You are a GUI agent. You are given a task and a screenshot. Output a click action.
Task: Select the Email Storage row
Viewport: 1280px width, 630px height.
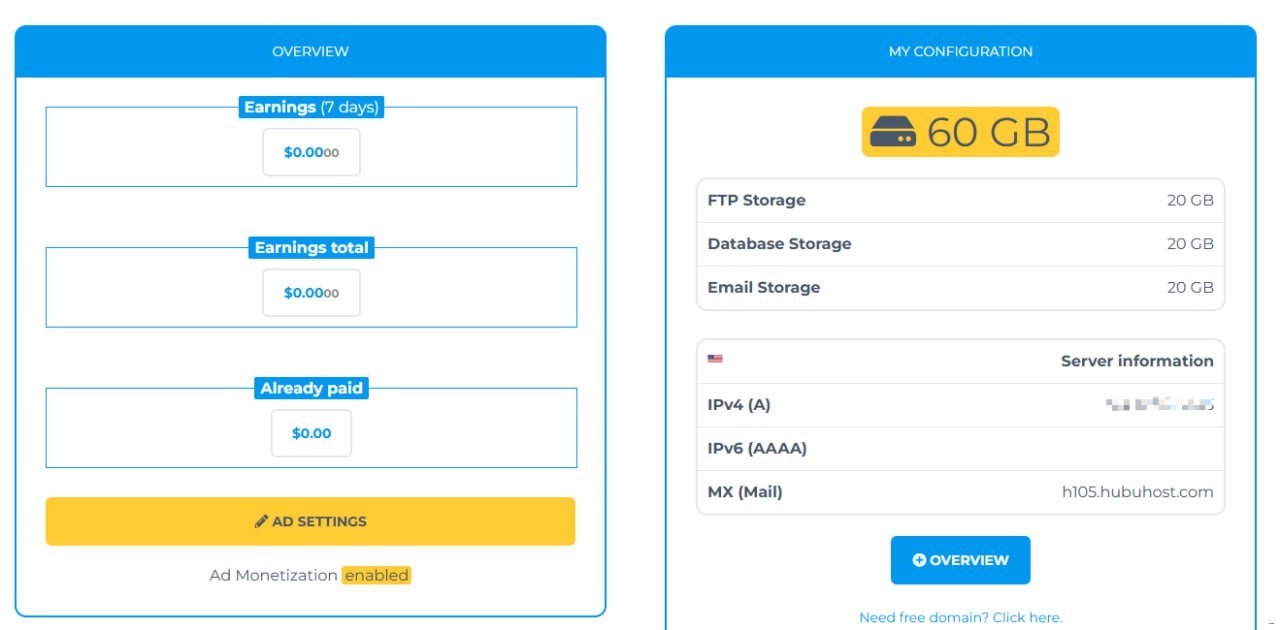(960, 287)
